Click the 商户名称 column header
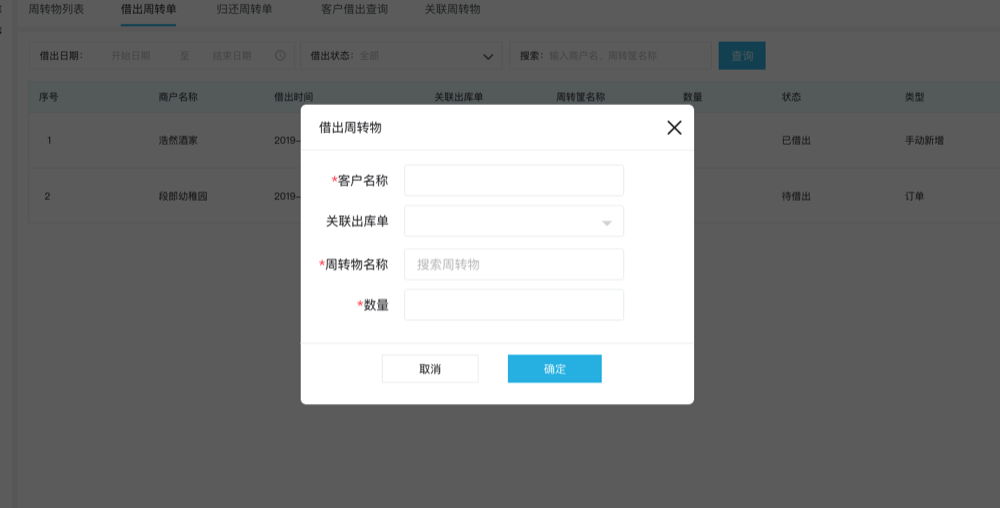 [x=178, y=97]
